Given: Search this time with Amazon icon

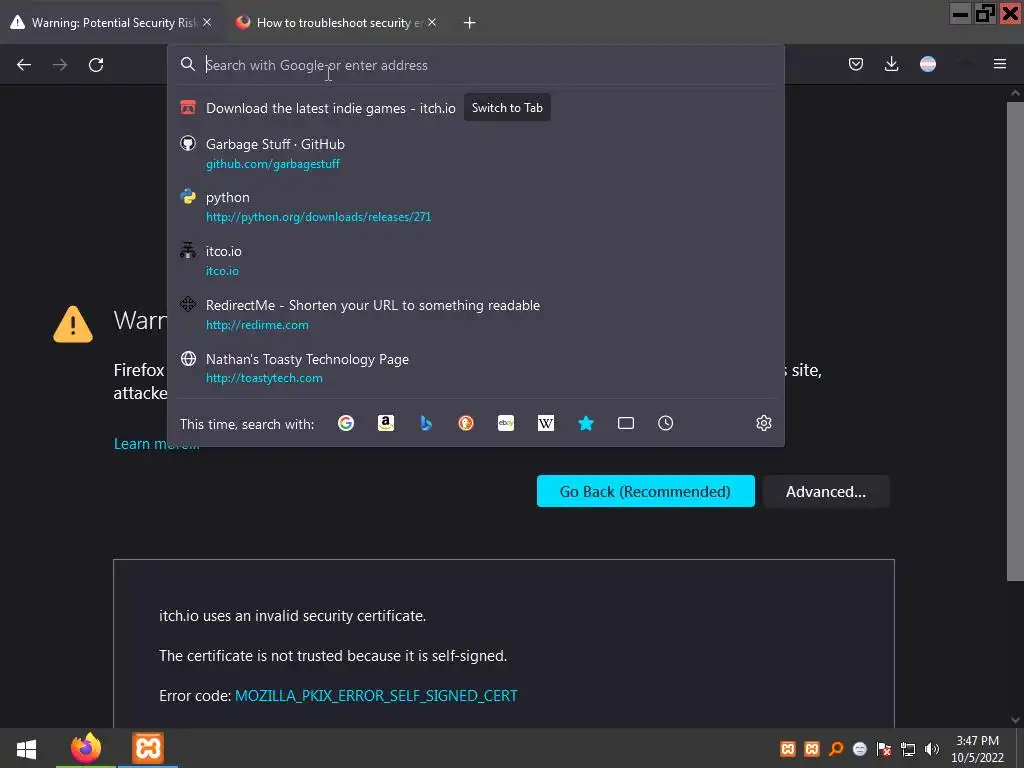Looking at the screenshot, I should tap(386, 423).
